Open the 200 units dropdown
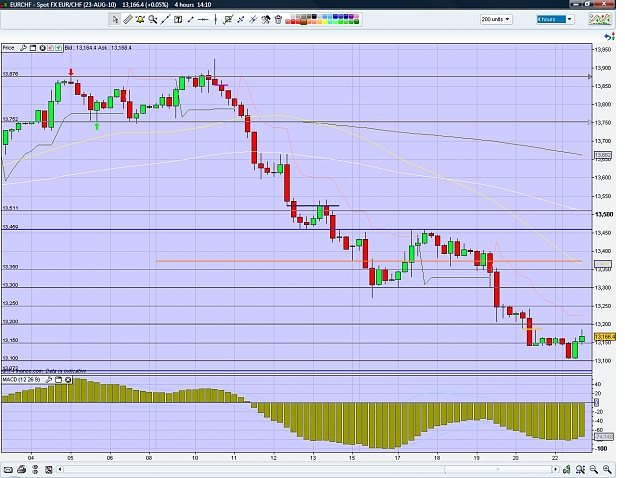Image resolution: width=625 pixels, height=478 pixels. [x=496, y=19]
